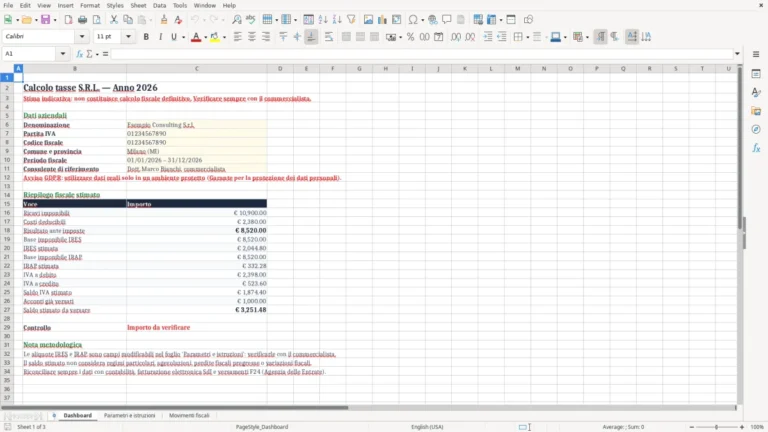Click the Insert Hyperlink globe icon

click(x=432, y=20)
